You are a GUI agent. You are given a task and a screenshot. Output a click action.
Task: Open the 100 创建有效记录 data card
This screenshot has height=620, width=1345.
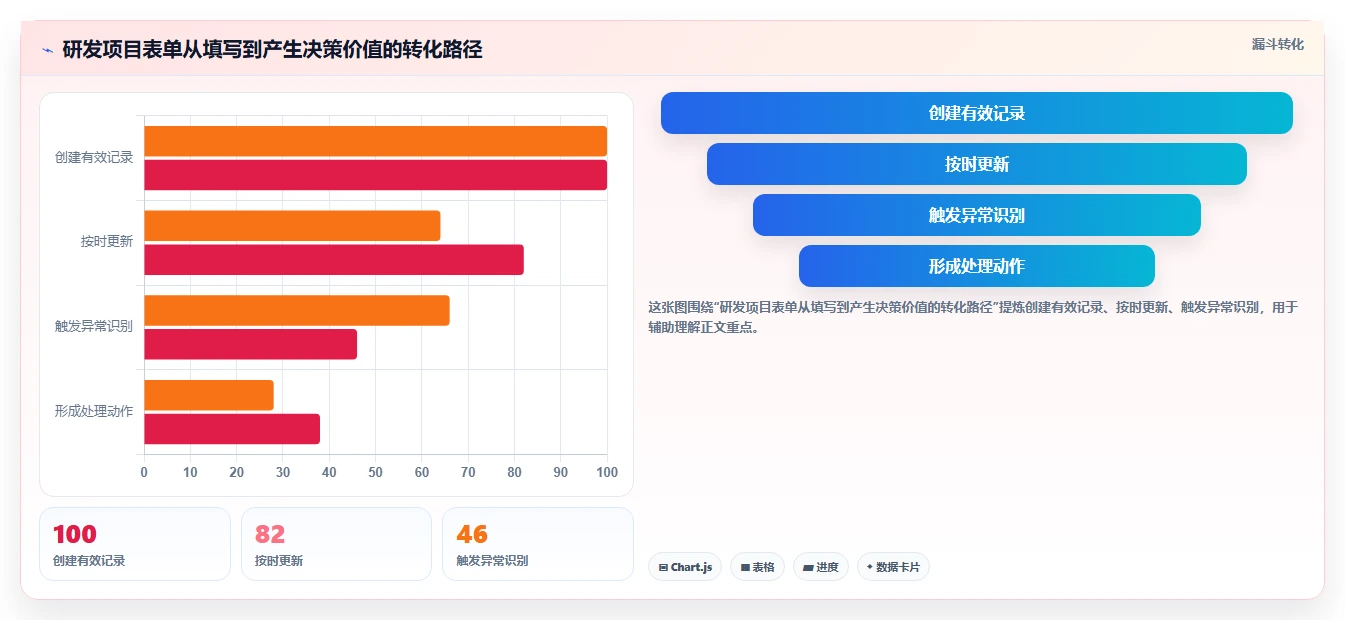[135, 544]
